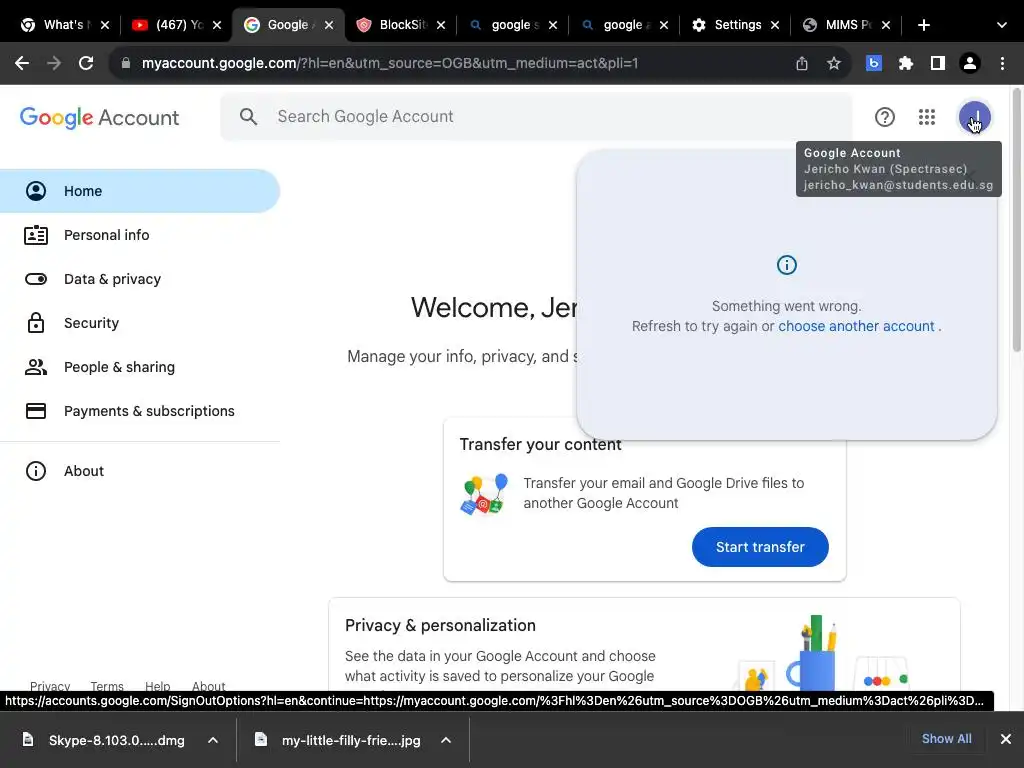Open a new browser tab with plus
This screenshot has width=1024, height=768.
pos(924,25)
